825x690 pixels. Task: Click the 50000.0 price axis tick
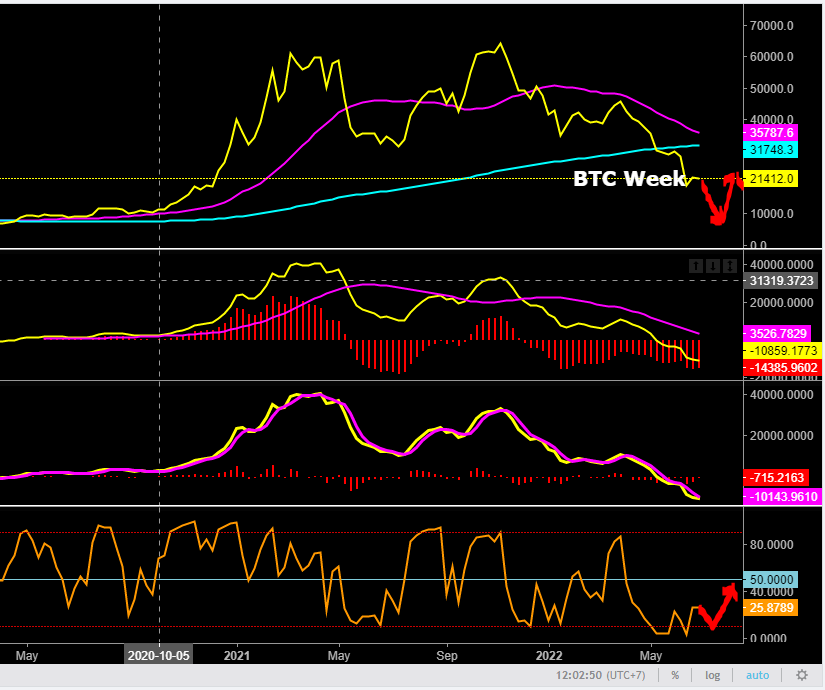[771, 88]
